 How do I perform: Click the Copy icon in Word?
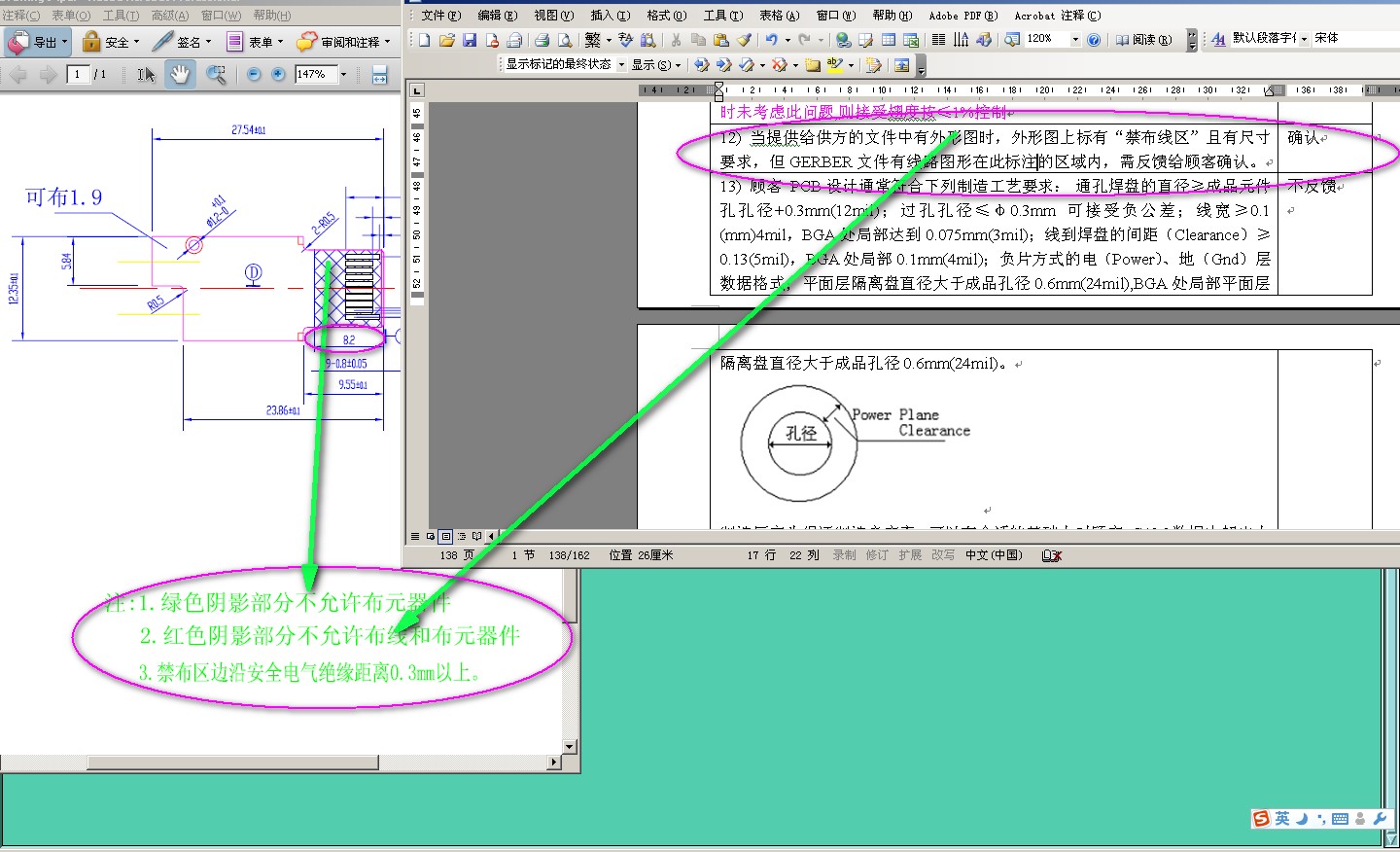point(698,40)
